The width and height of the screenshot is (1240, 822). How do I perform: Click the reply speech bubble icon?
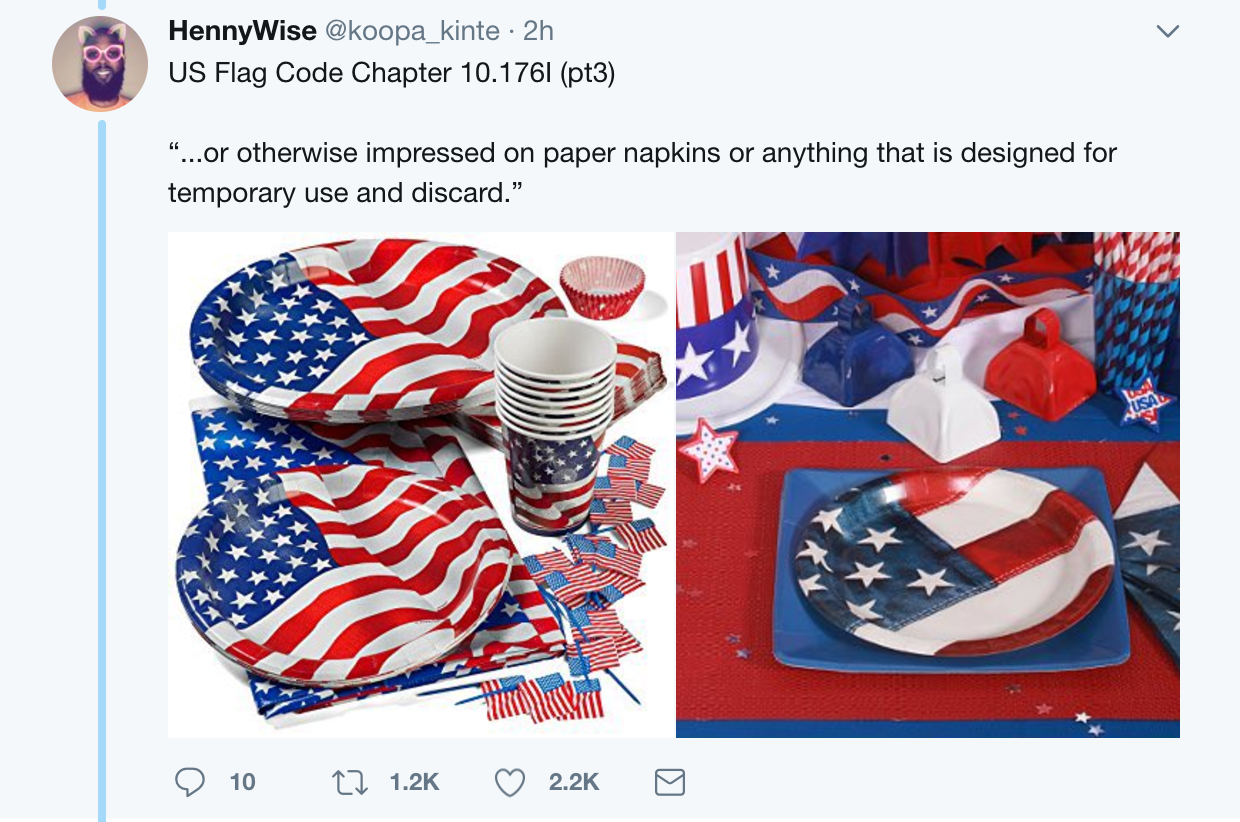pyautogui.click(x=189, y=781)
